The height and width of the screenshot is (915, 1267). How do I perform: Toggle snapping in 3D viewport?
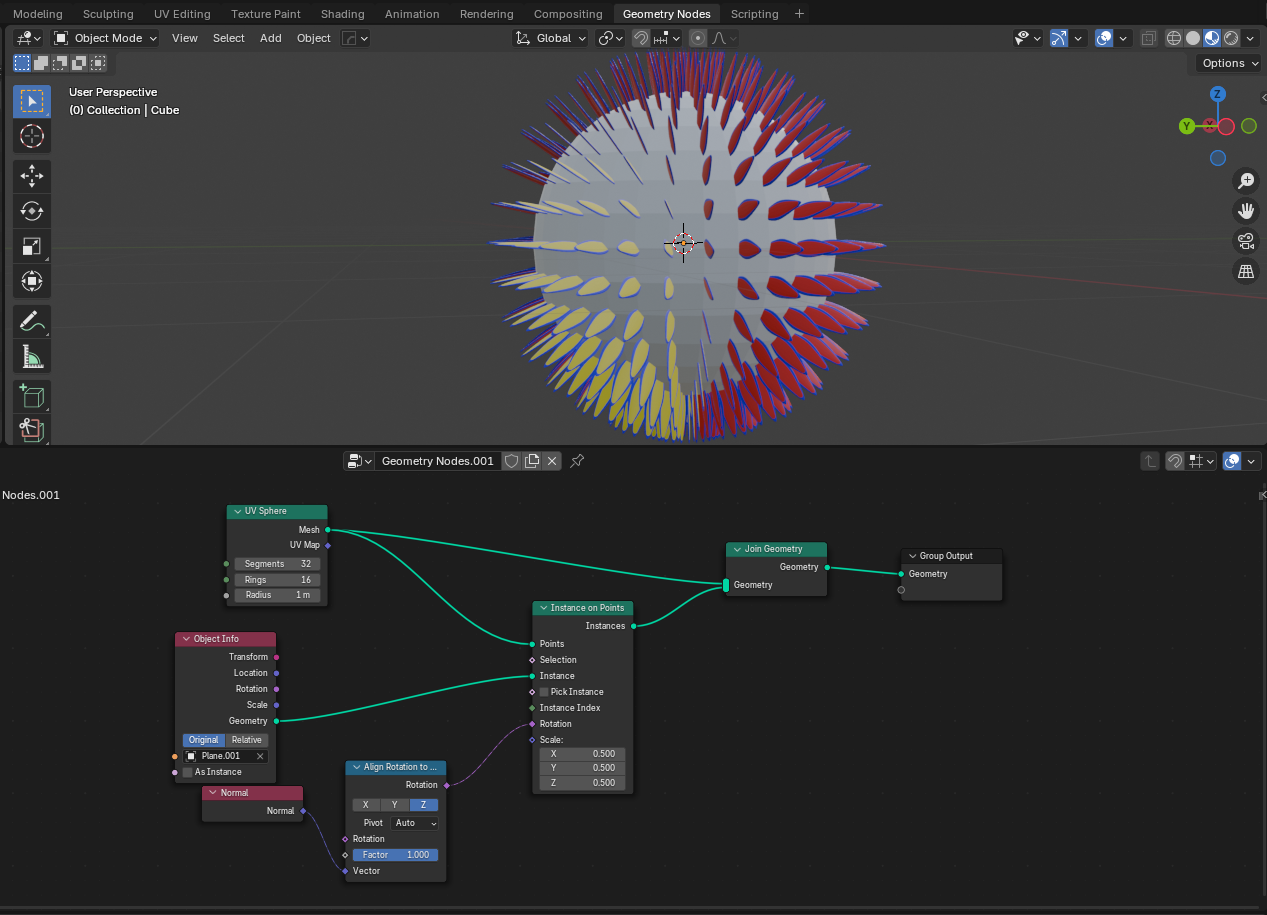point(641,38)
